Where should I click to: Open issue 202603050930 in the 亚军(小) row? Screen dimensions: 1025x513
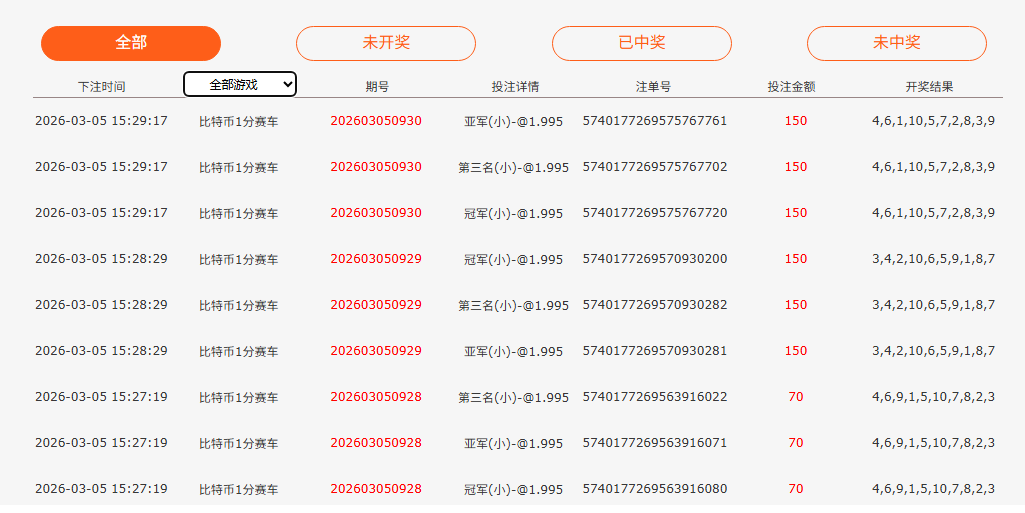(x=376, y=121)
